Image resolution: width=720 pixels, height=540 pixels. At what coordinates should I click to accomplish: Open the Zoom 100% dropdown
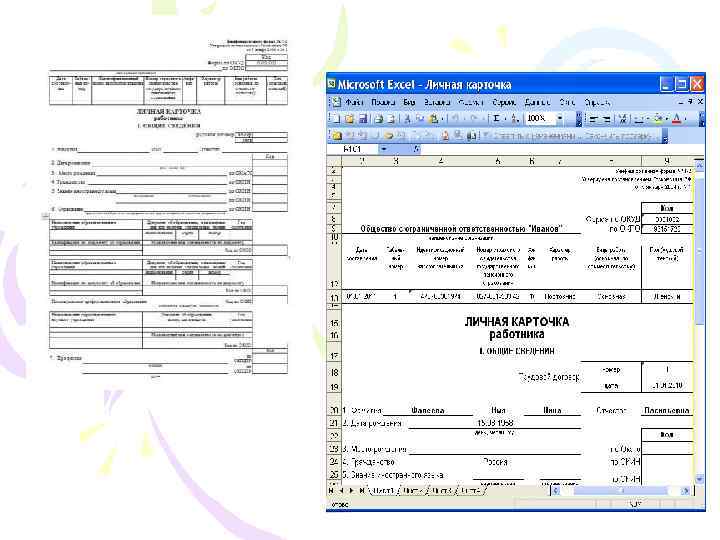pos(560,118)
